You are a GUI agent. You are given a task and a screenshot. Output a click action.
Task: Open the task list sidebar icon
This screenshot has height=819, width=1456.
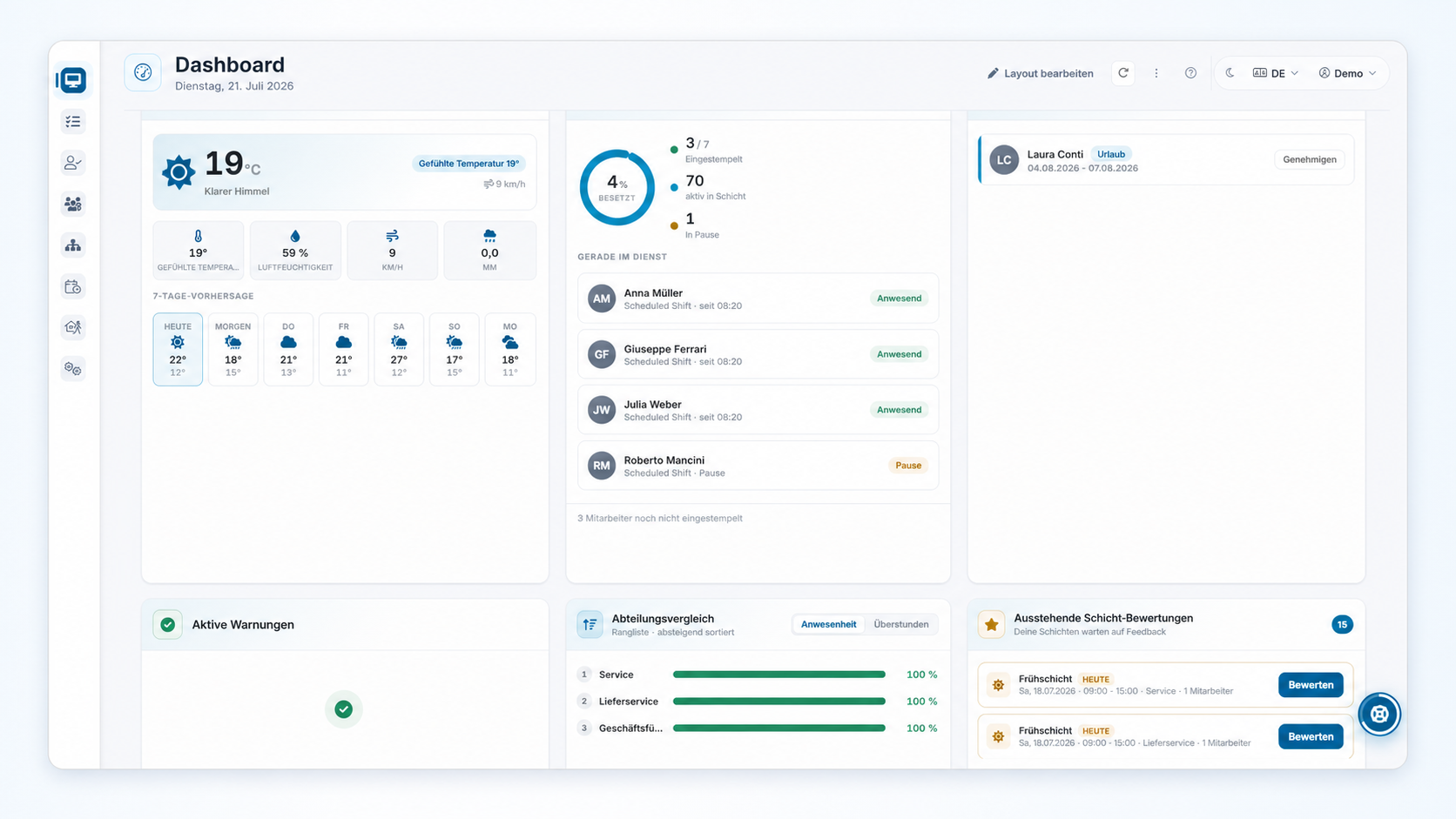(x=73, y=122)
